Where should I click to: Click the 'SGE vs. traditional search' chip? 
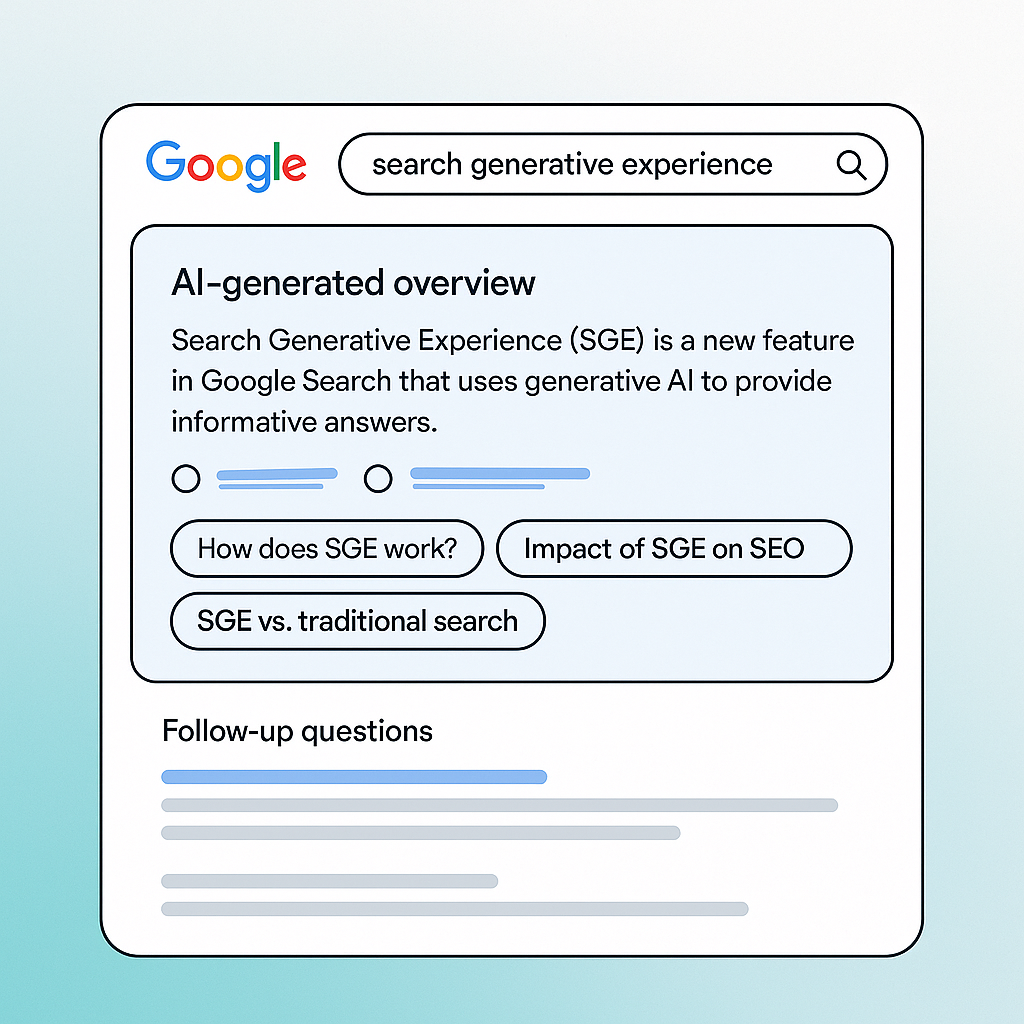pyautogui.click(x=357, y=621)
